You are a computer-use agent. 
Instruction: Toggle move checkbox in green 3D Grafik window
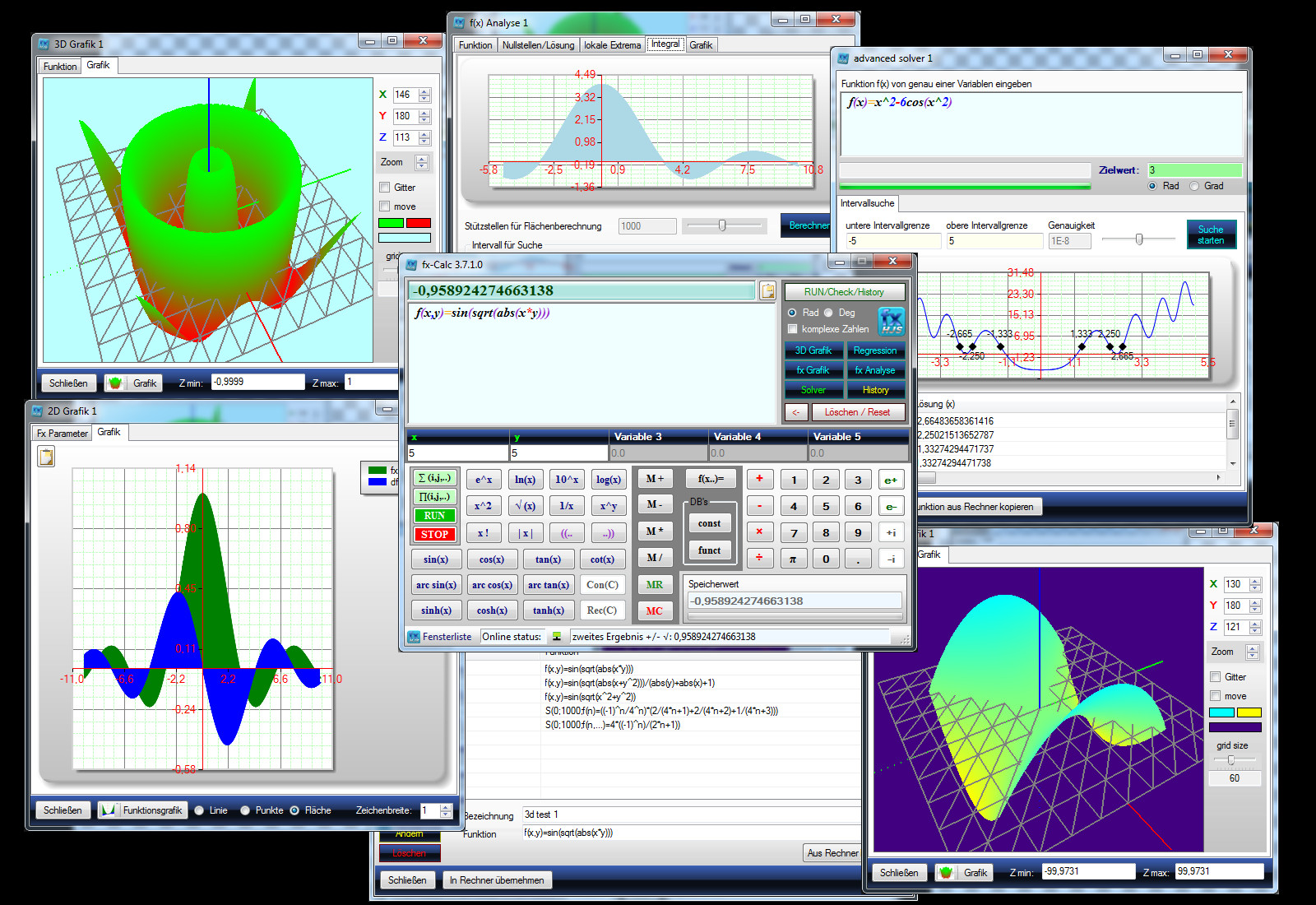384,207
